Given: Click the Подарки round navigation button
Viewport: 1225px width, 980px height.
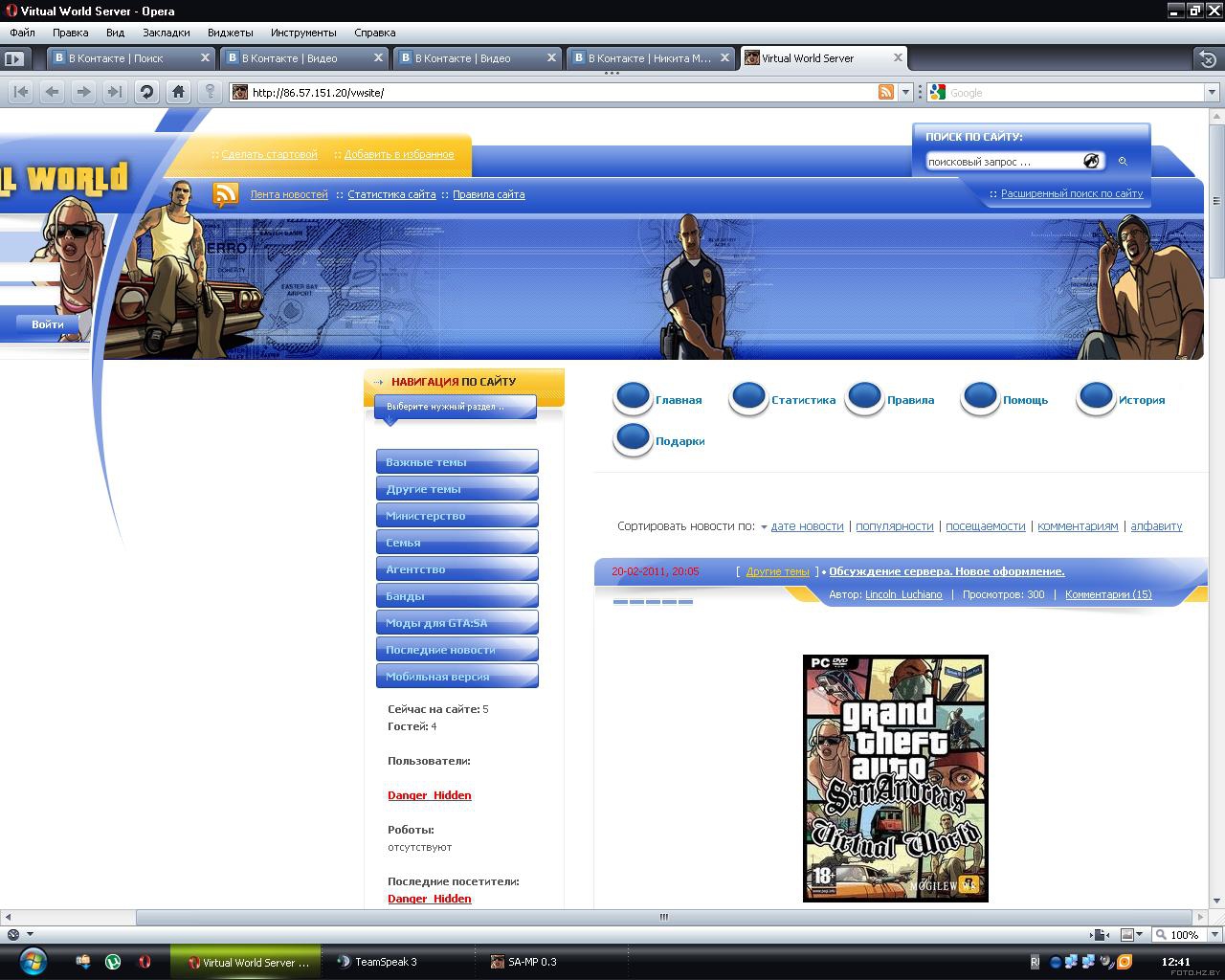Looking at the screenshot, I should coord(633,440).
